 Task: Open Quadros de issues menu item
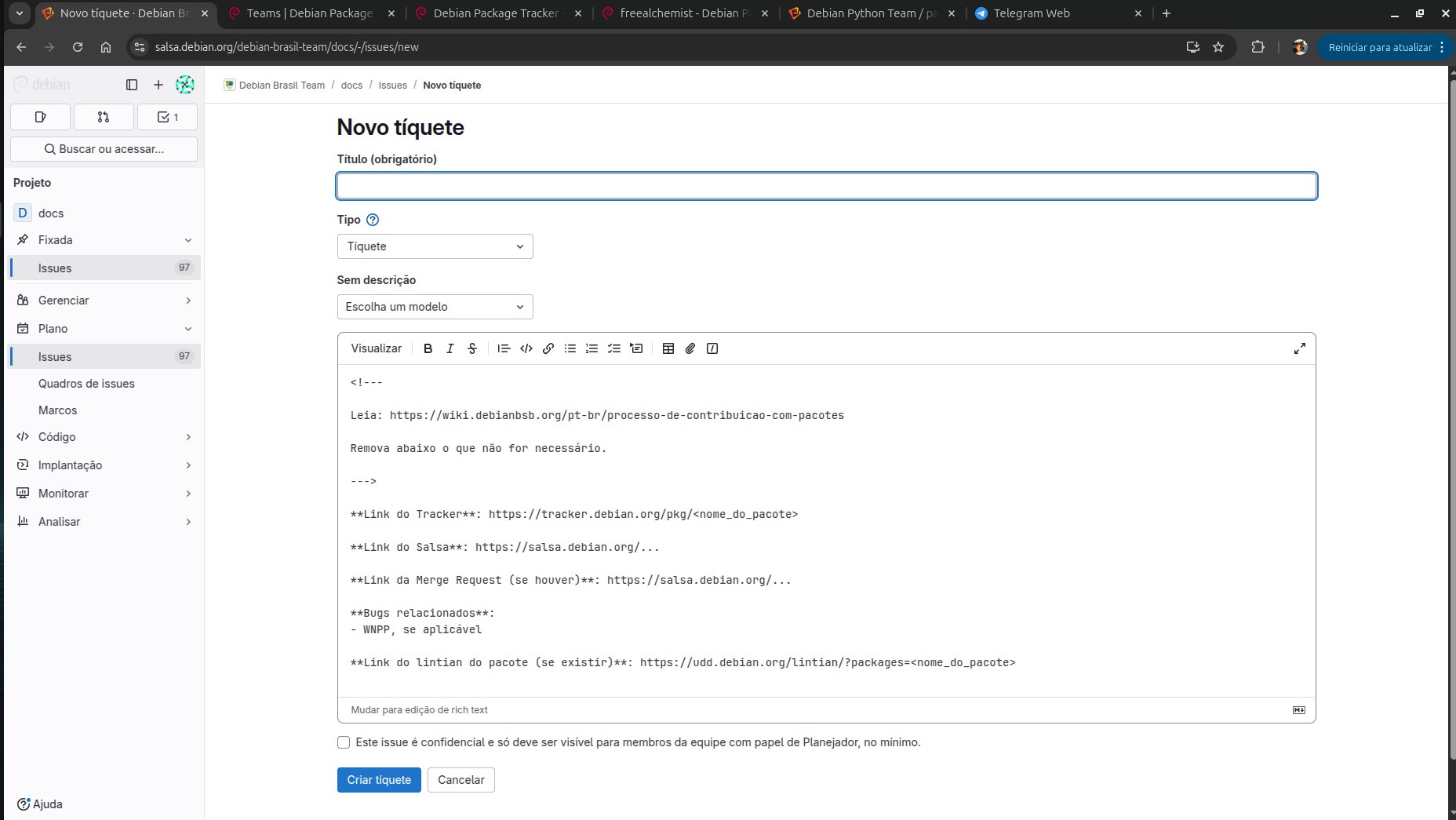(86, 384)
